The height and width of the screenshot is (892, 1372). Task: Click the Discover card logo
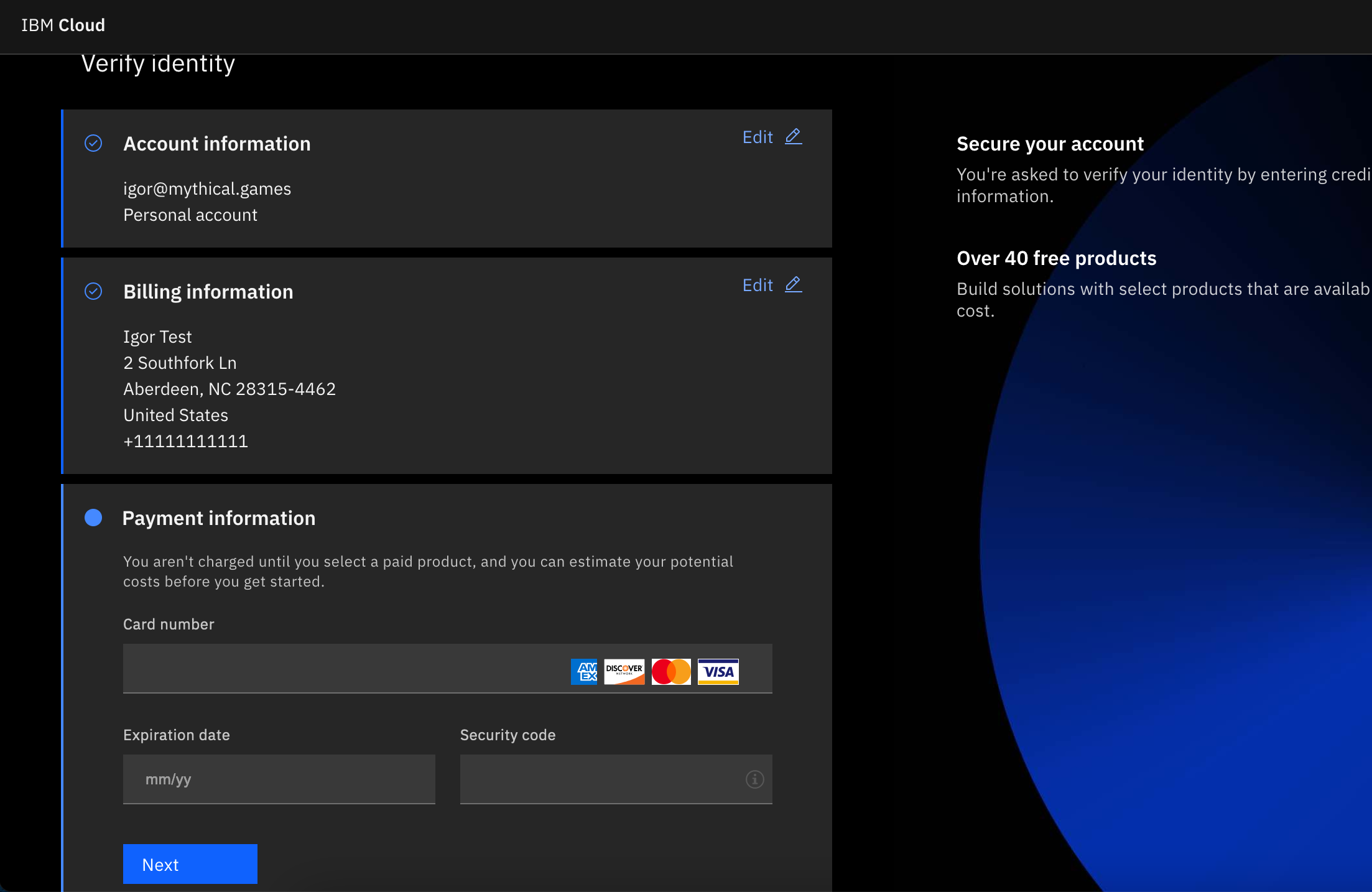[x=624, y=672]
